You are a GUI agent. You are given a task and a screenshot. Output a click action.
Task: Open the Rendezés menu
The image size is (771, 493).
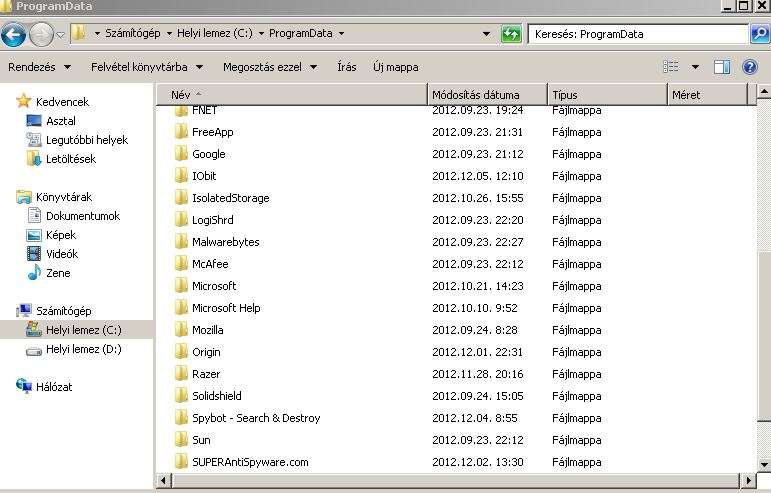[39, 67]
